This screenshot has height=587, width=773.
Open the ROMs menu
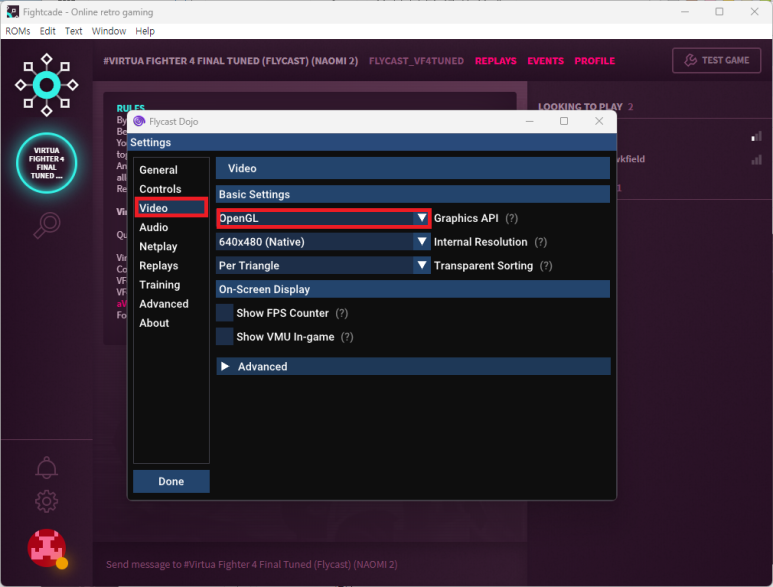tap(18, 31)
